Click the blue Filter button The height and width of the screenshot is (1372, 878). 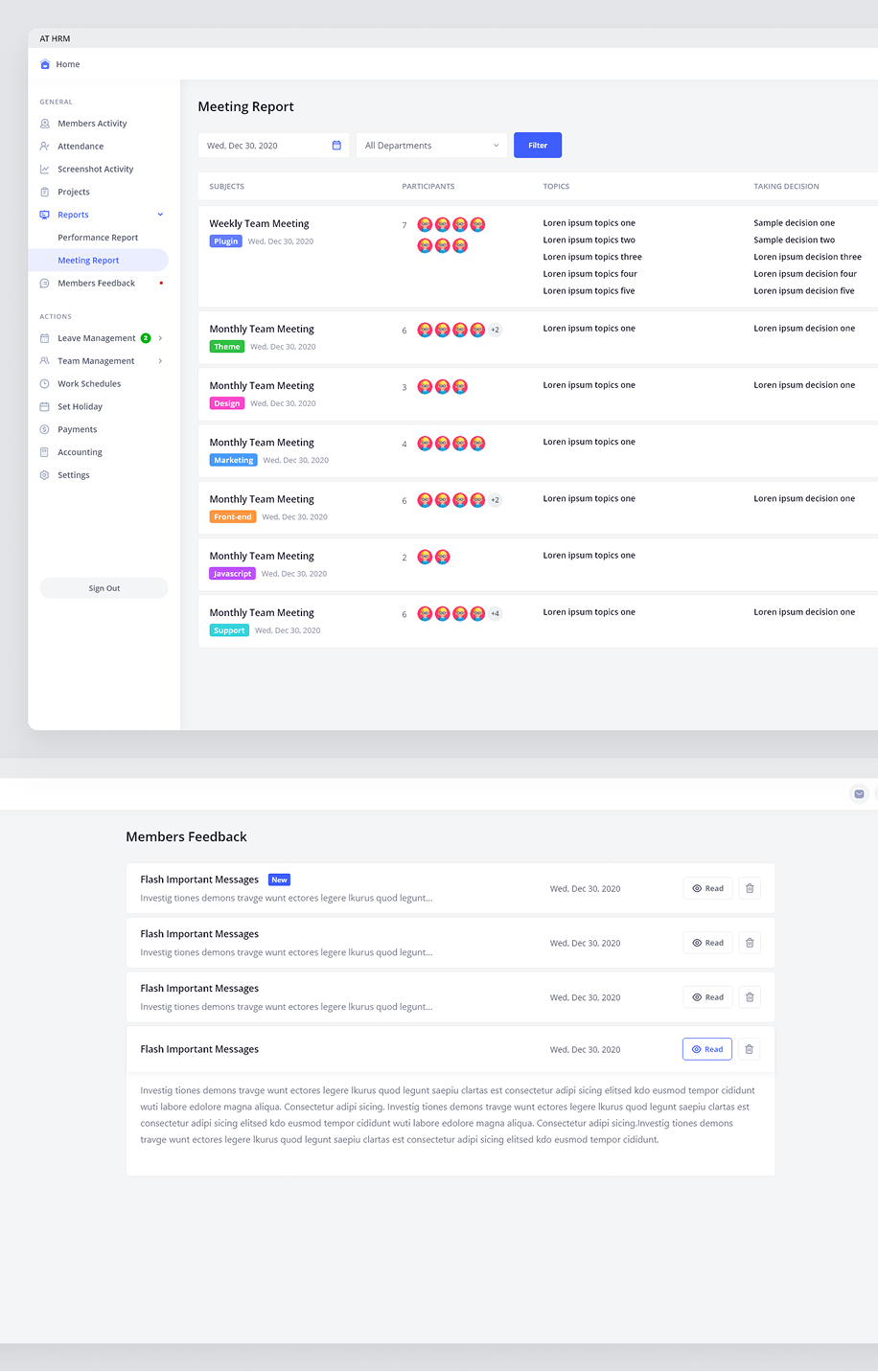coord(538,146)
